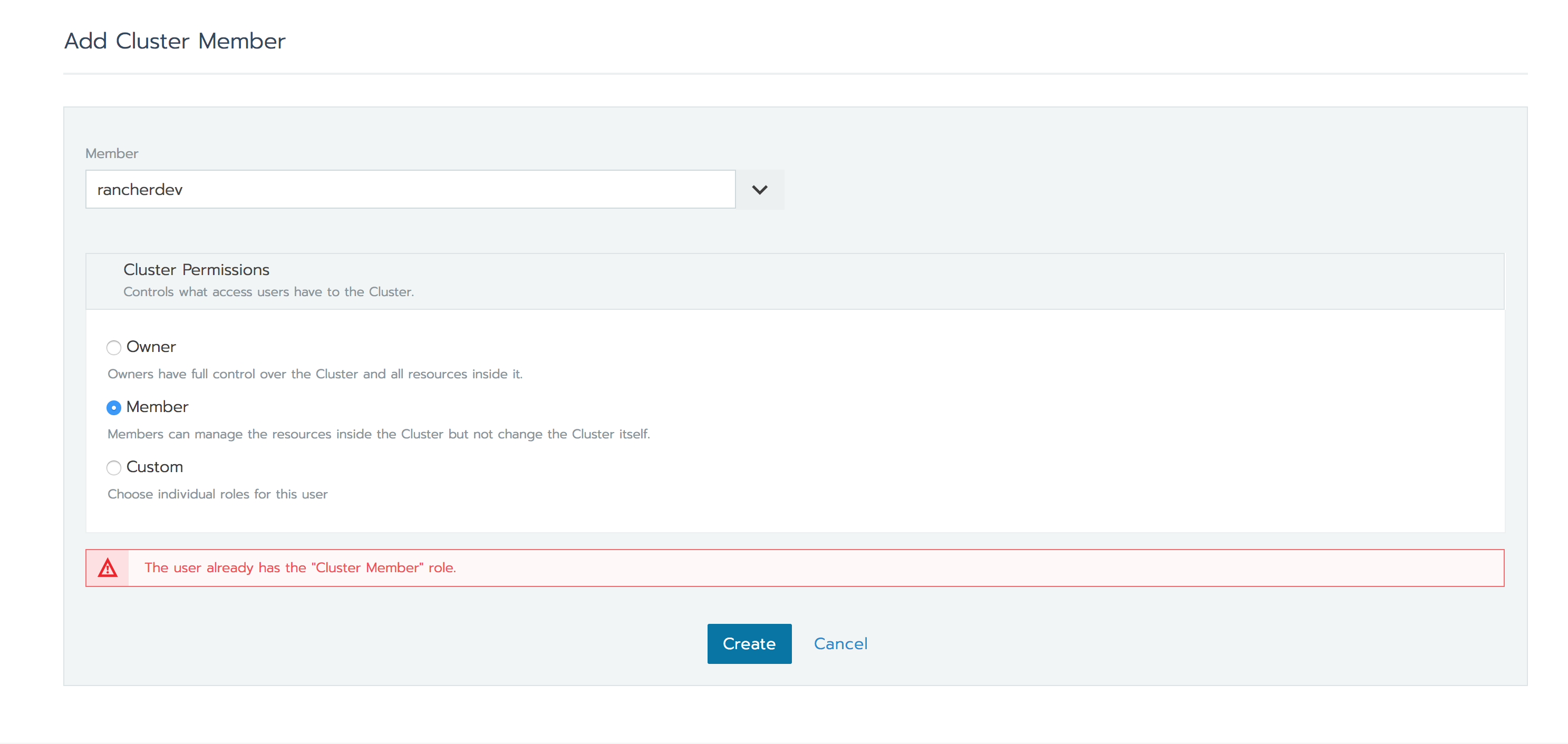Click the Custom option label text
This screenshot has width=1568, height=744.
[x=154, y=467]
